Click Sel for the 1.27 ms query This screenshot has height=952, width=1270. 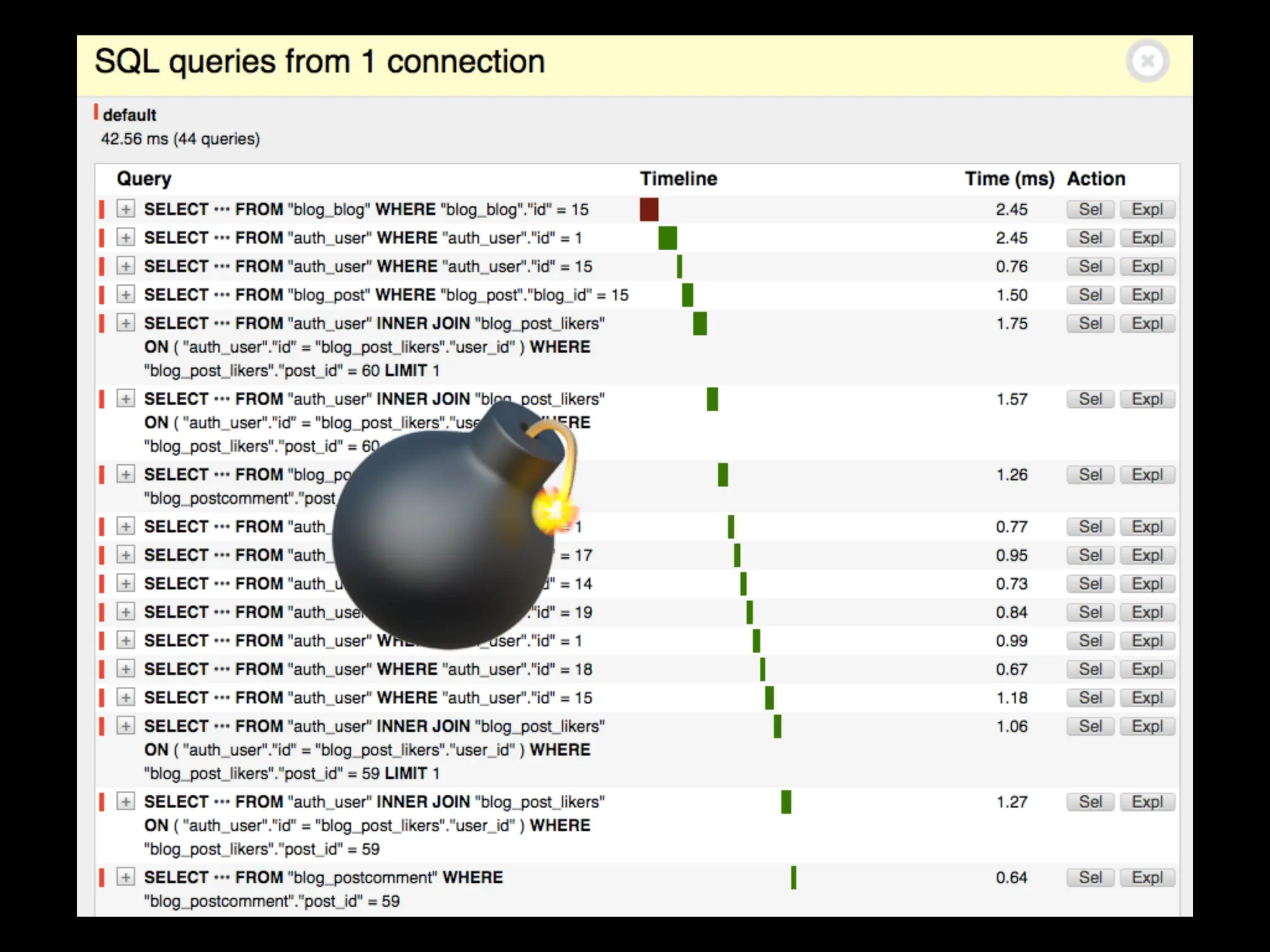point(1090,802)
